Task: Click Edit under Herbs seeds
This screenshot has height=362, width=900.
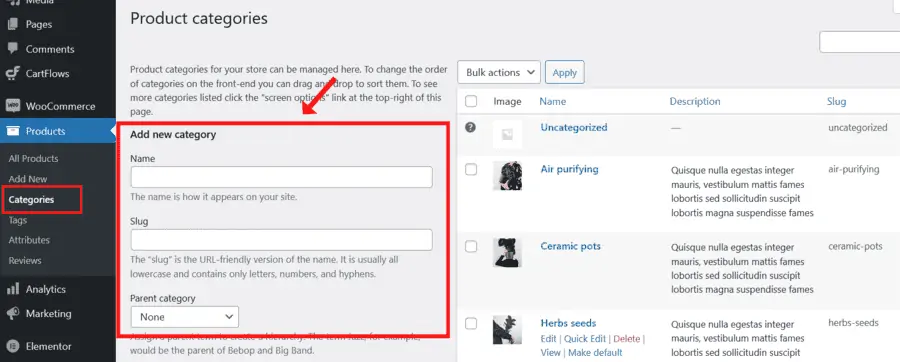Action: [548, 338]
